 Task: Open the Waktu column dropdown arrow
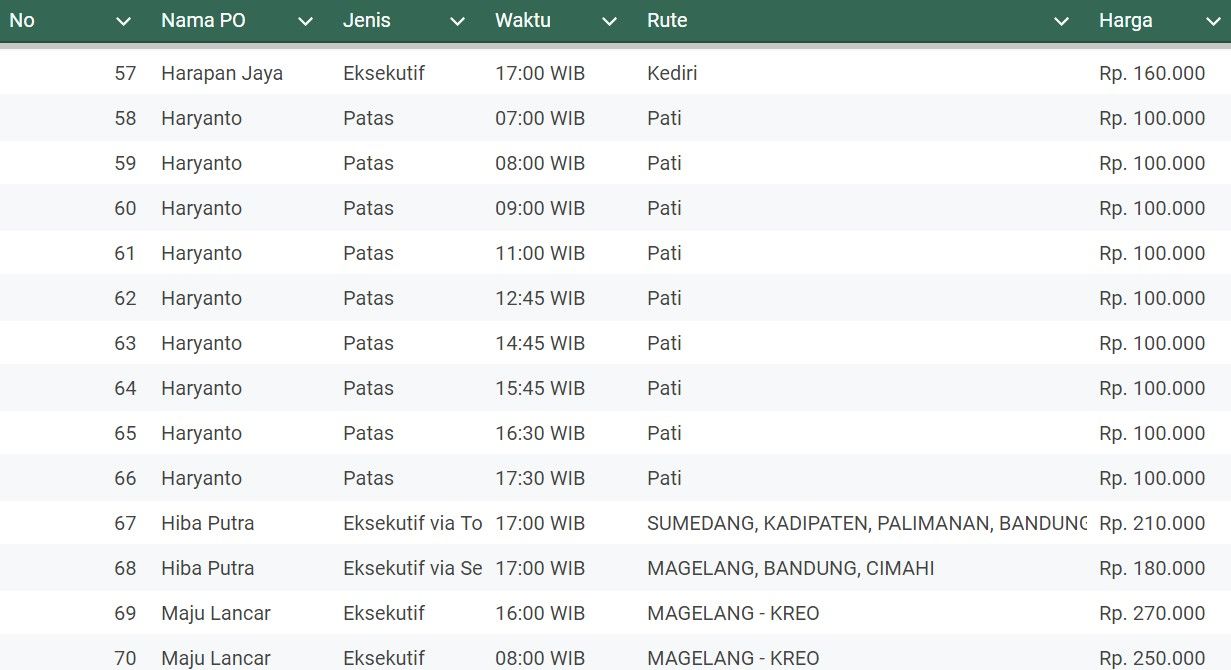click(610, 21)
